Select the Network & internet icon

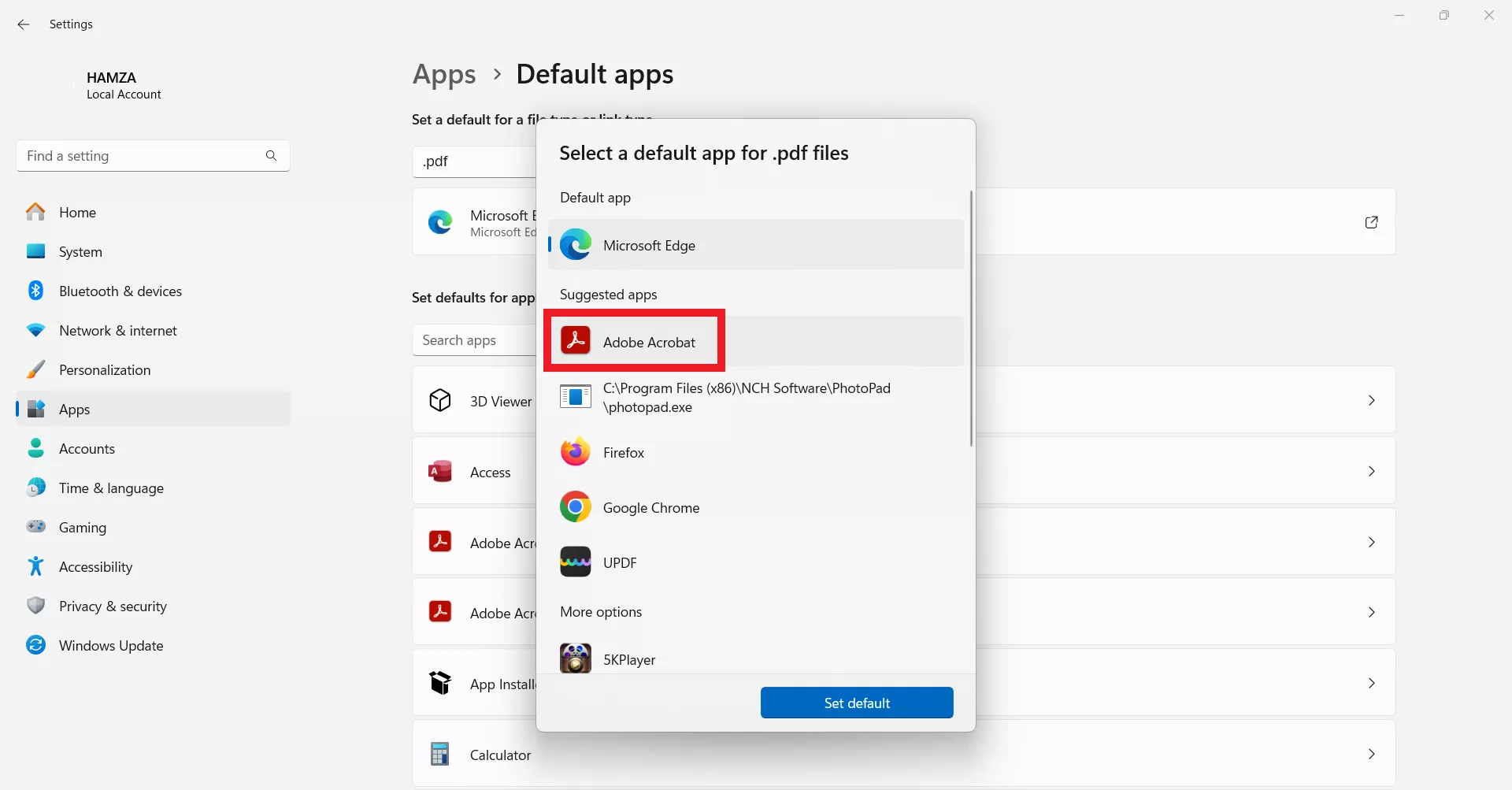pyautogui.click(x=36, y=330)
